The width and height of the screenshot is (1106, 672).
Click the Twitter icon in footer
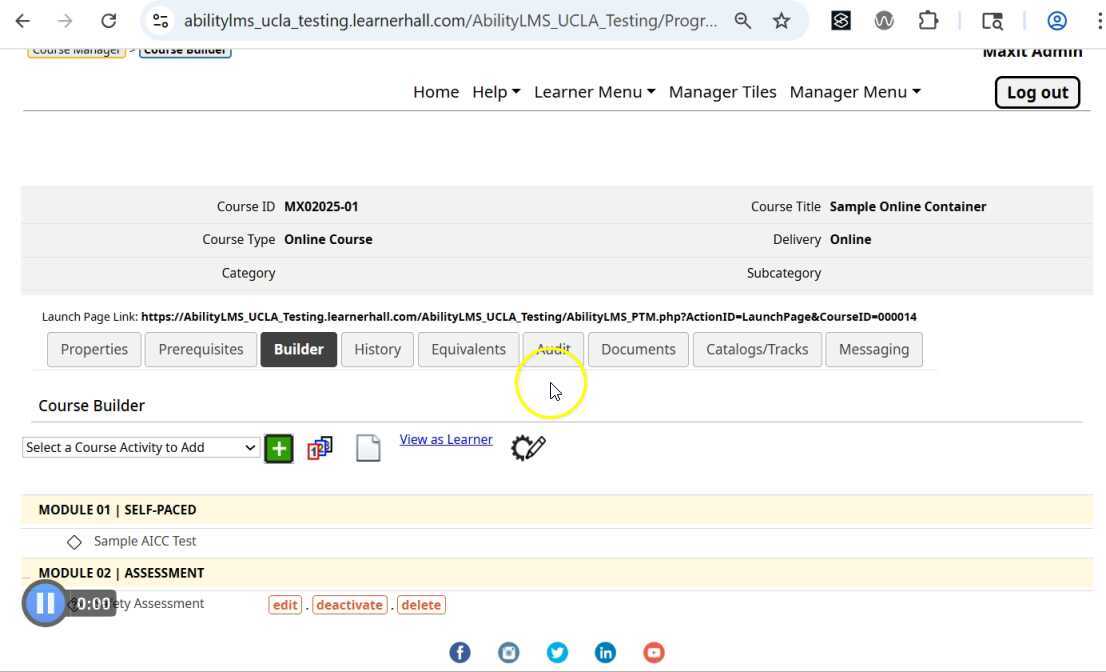(x=557, y=653)
